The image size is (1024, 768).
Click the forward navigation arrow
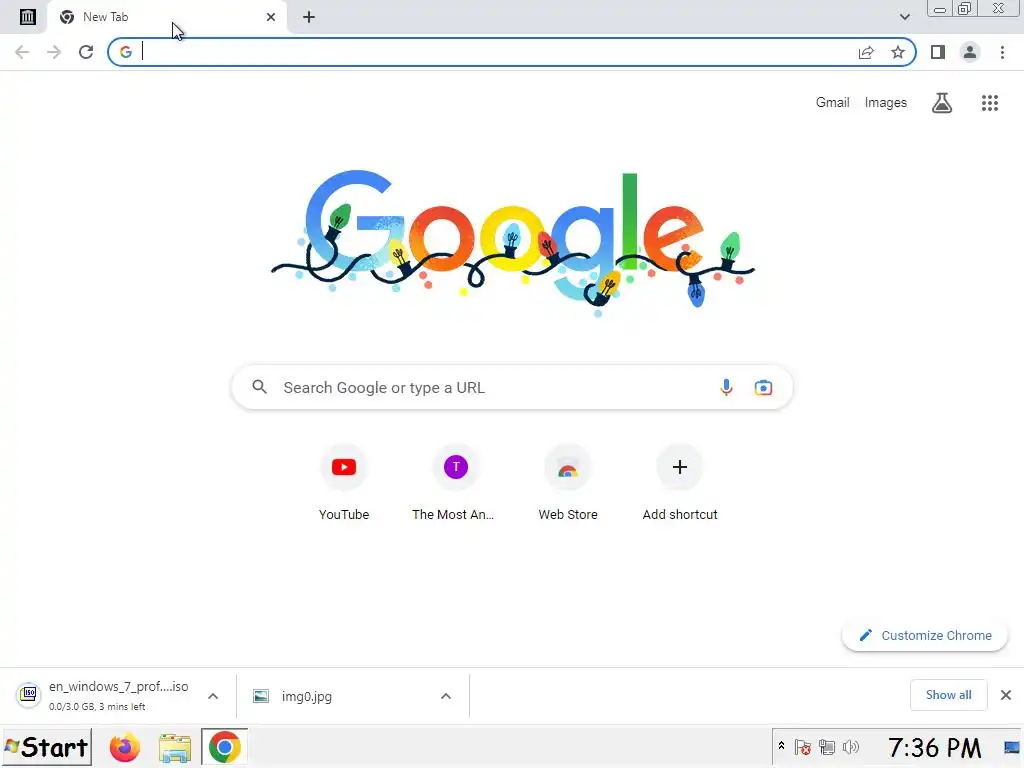tap(54, 52)
